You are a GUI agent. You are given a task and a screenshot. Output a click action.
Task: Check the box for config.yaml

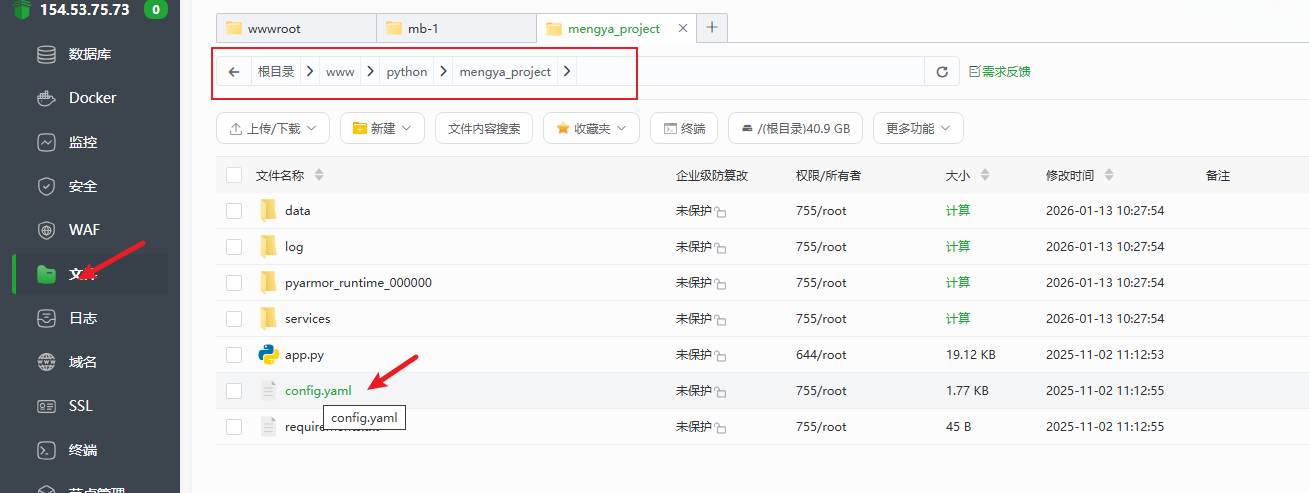[234, 391]
